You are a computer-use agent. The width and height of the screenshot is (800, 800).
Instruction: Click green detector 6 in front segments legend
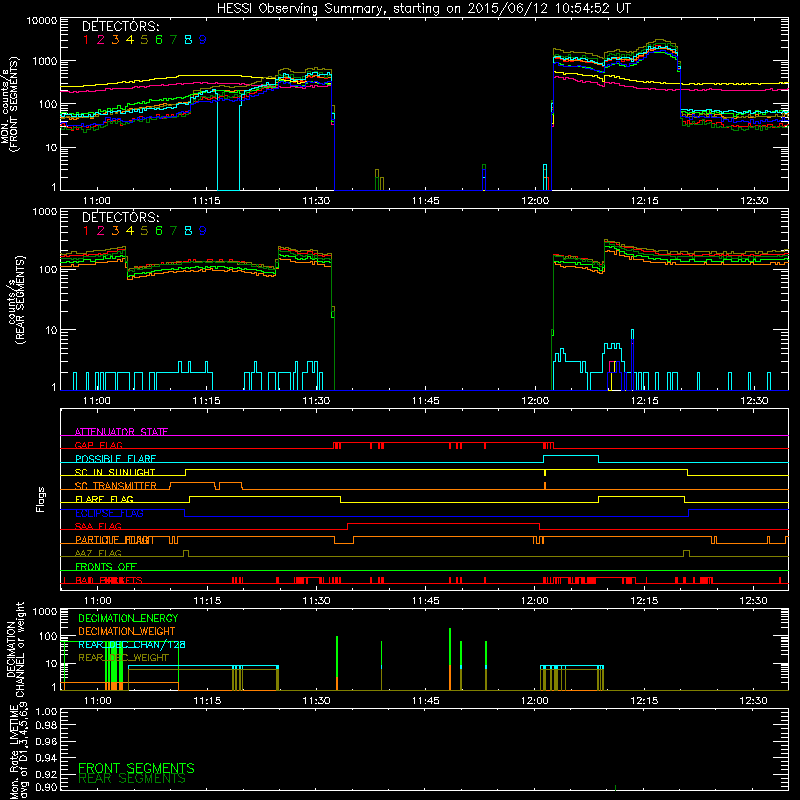click(159, 40)
